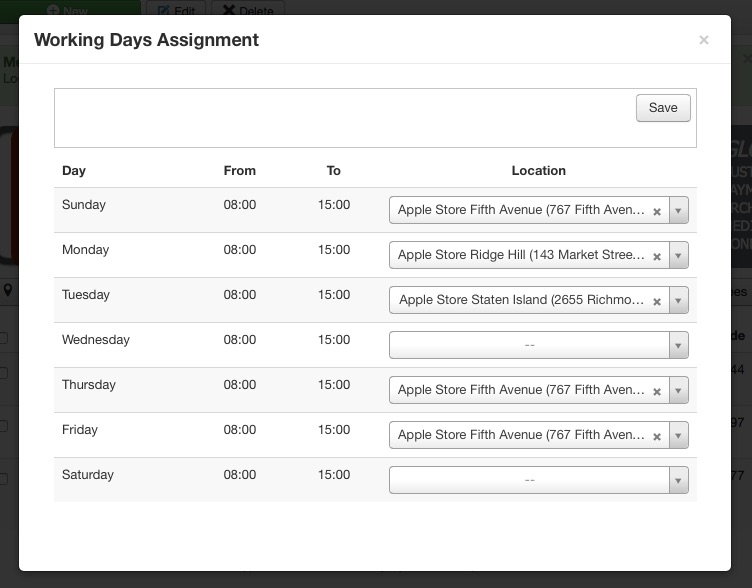Click Tuesday's Apple Store Staten Island text
Screen dimensions: 752x588
pyautogui.click(x=522, y=300)
